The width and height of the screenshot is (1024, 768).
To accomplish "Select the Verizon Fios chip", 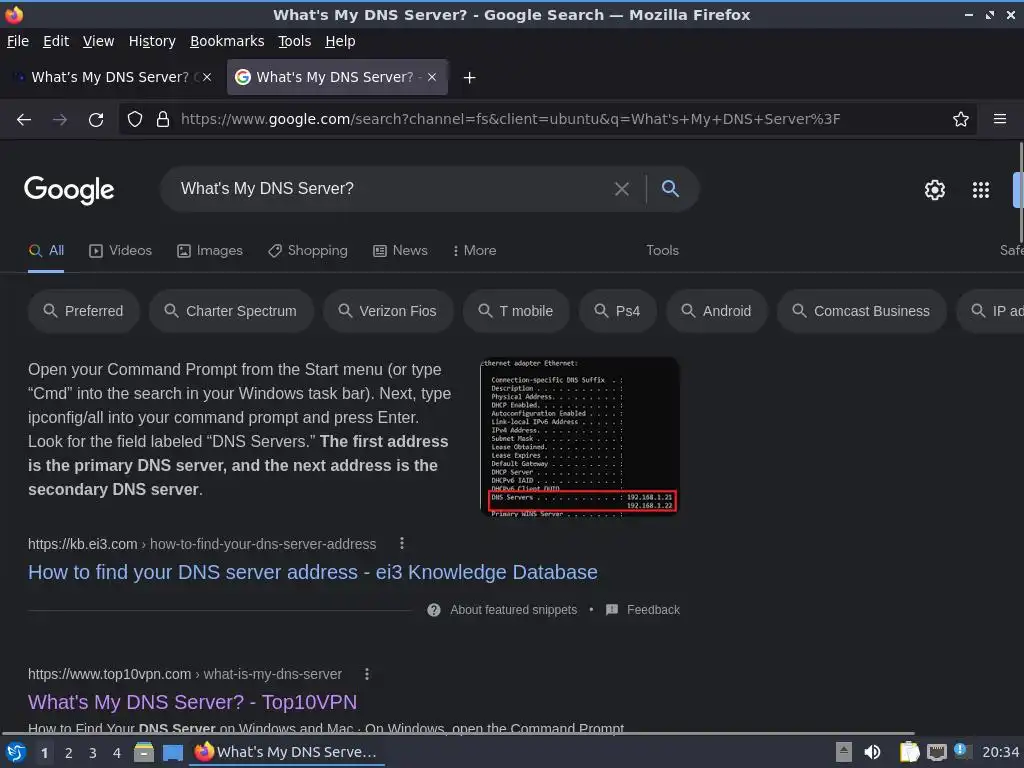I will tap(388, 311).
